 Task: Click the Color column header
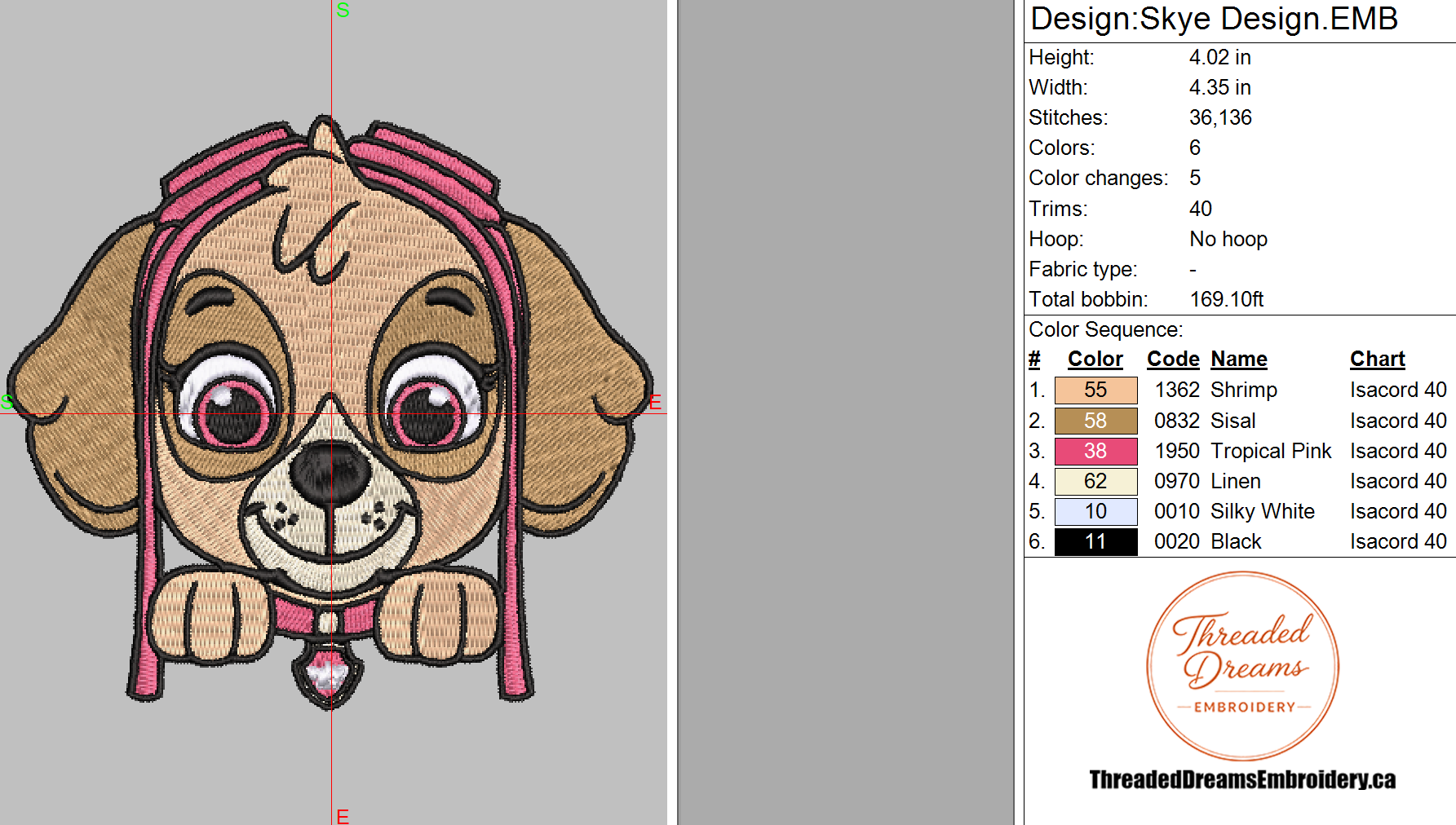click(x=1095, y=360)
